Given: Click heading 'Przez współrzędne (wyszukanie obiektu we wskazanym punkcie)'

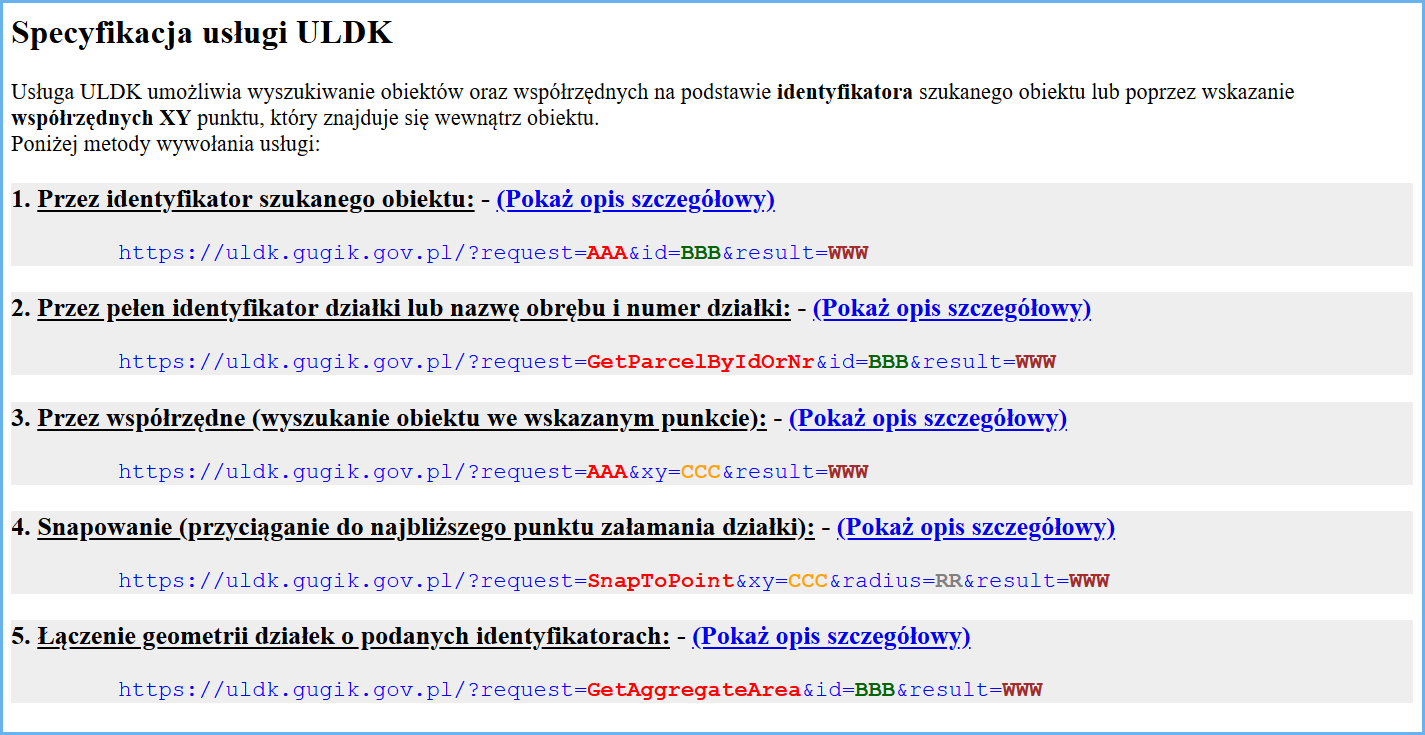Looking at the screenshot, I should click(x=402, y=418).
